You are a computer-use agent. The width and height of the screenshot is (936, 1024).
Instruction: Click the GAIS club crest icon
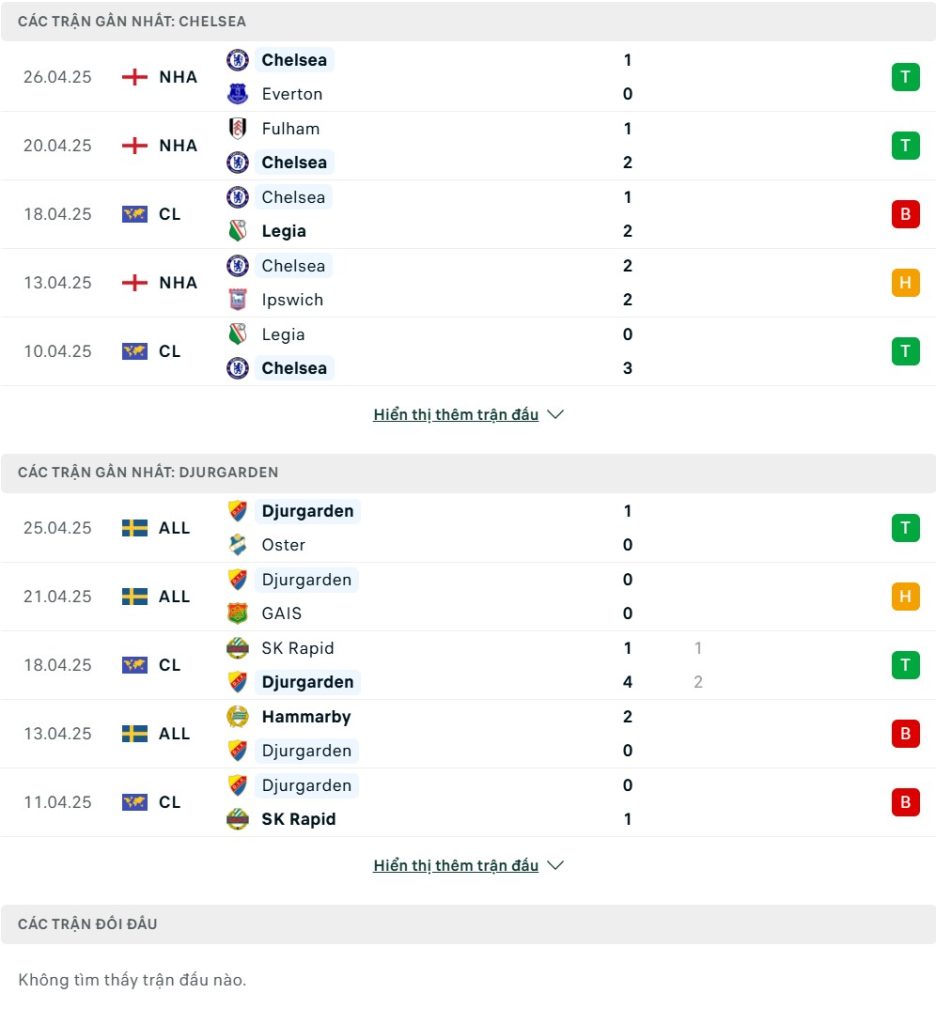coord(237,613)
